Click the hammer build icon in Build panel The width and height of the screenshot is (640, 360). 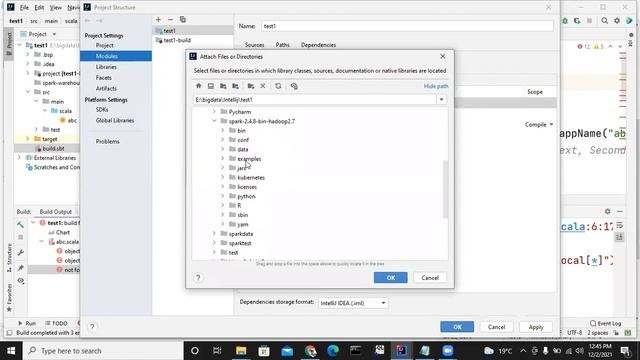point(20,225)
